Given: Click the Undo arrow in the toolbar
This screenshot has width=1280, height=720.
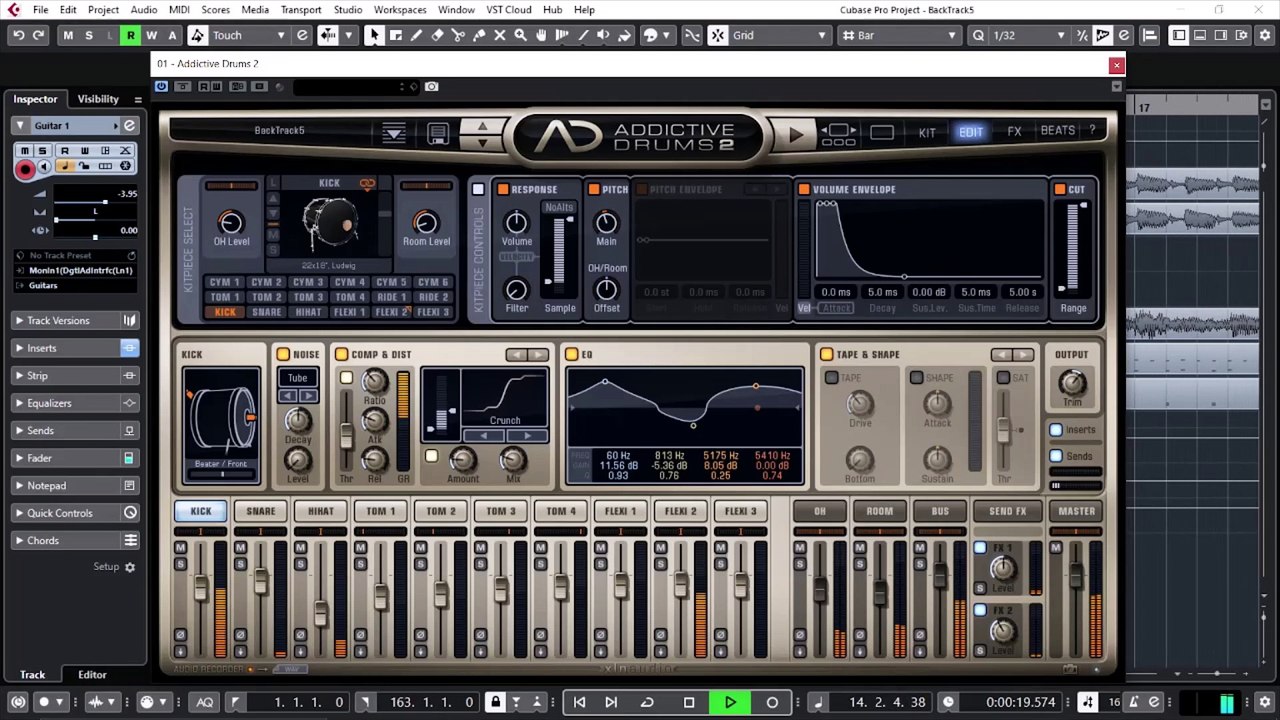Looking at the screenshot, I should 18,35.
